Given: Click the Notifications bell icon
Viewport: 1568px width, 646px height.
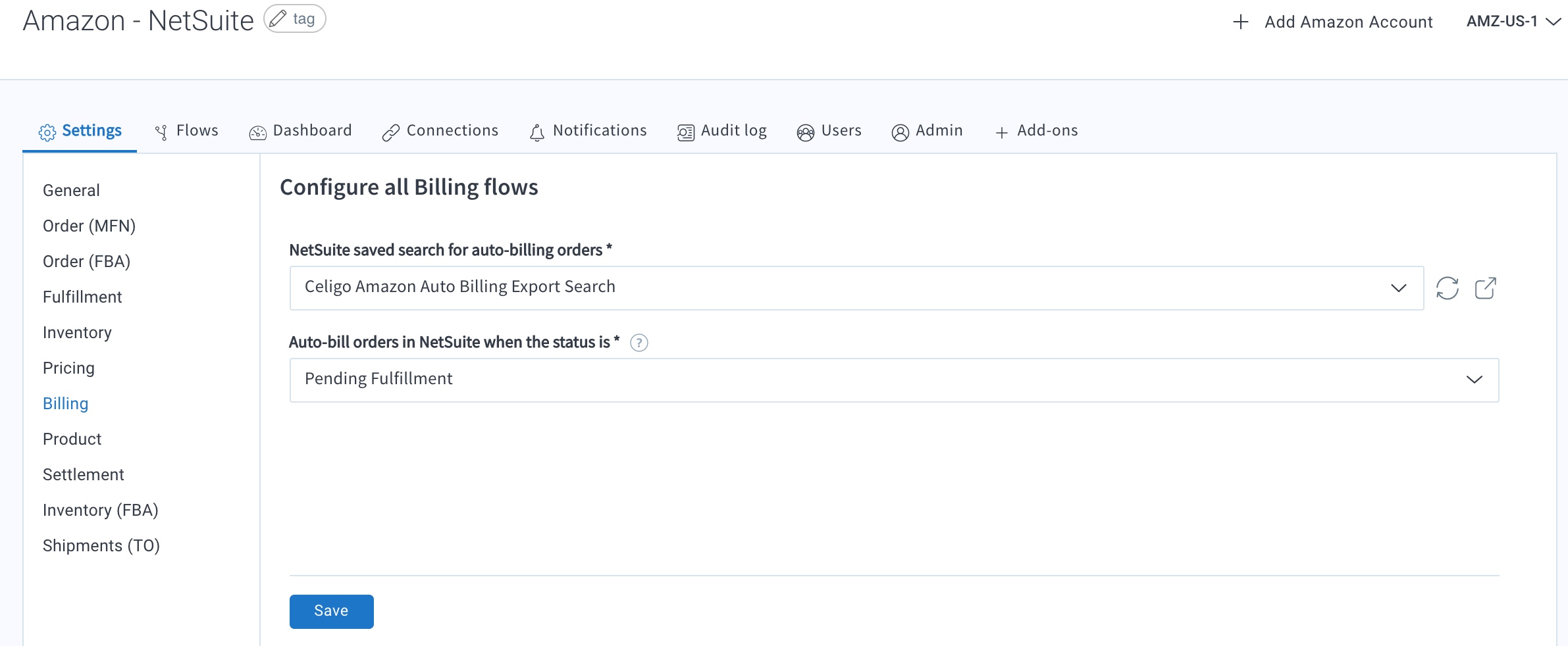Looking at the screenshot, I should coord(537,133).
